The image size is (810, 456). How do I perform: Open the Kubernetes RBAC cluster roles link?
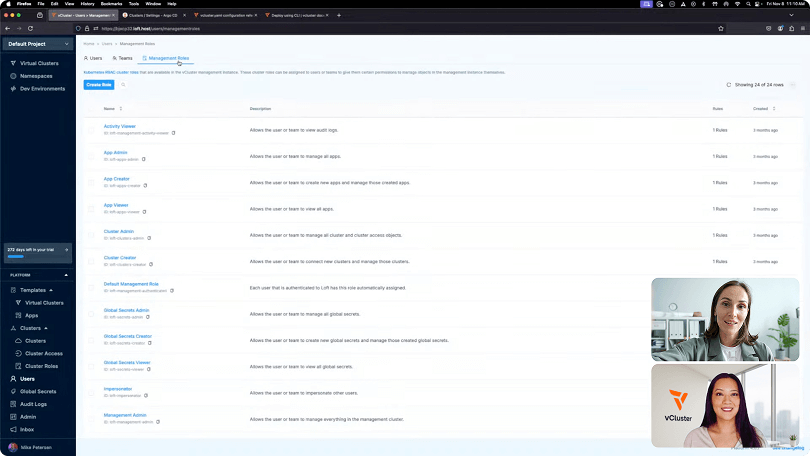tap(111, 72)
